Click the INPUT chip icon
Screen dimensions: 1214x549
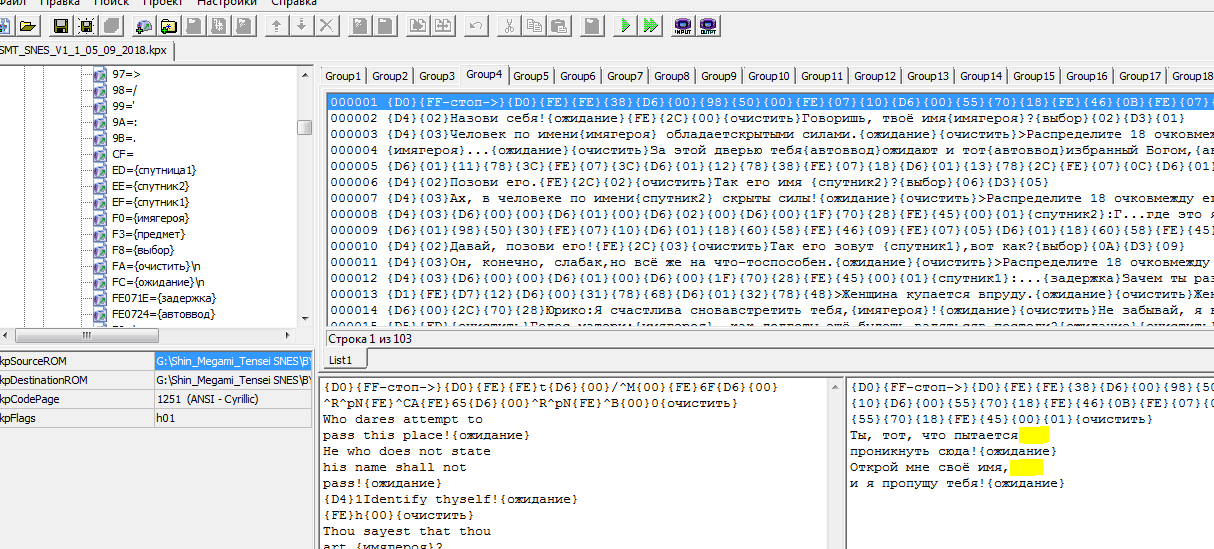(x=684, y=25)
